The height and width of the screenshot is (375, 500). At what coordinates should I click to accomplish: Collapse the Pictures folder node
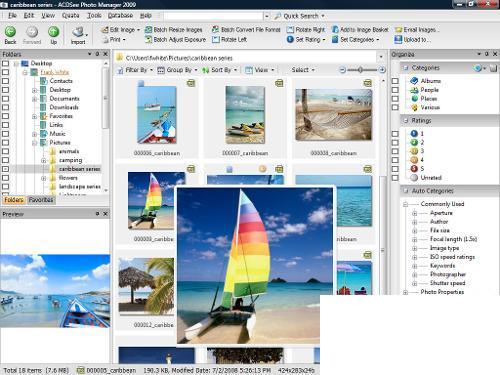pos(35,143)
